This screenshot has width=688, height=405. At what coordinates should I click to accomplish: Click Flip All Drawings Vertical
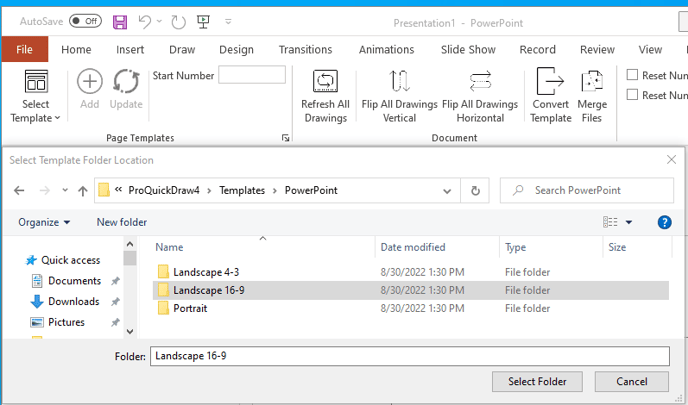(x=399, y=96)
